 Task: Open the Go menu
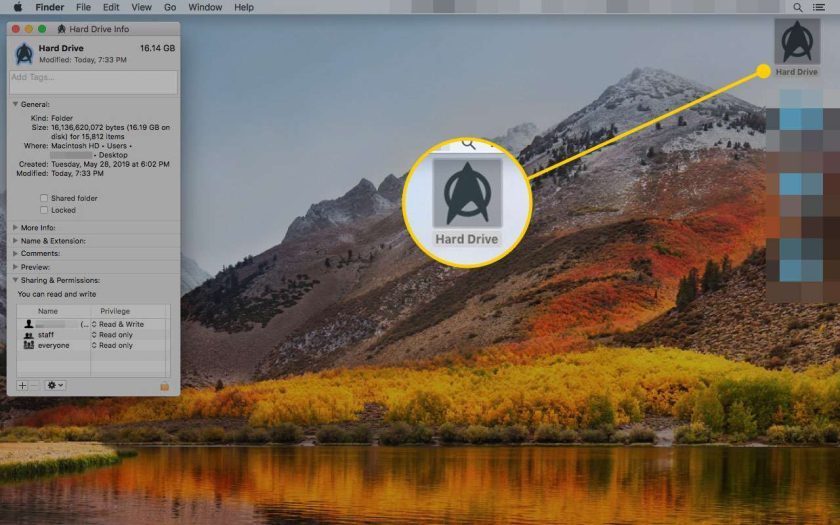(x=170, y=8)
